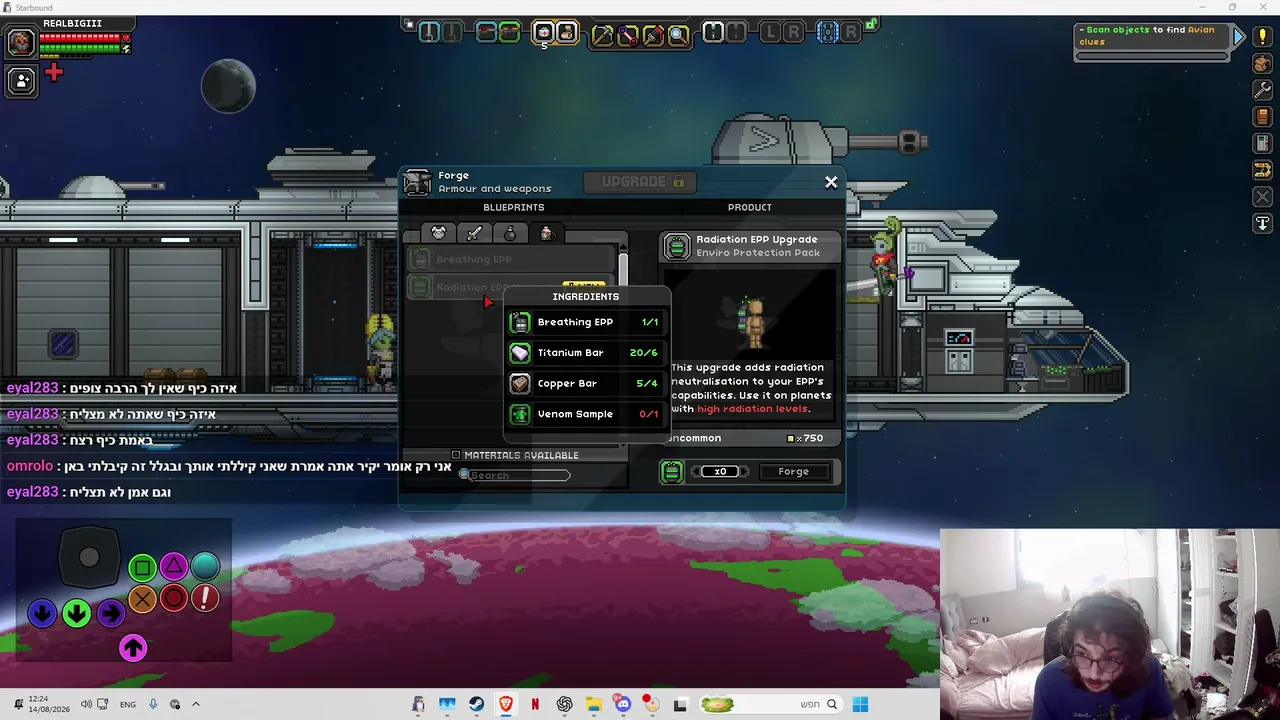Toggle the Materials Available checkbox

456,455
